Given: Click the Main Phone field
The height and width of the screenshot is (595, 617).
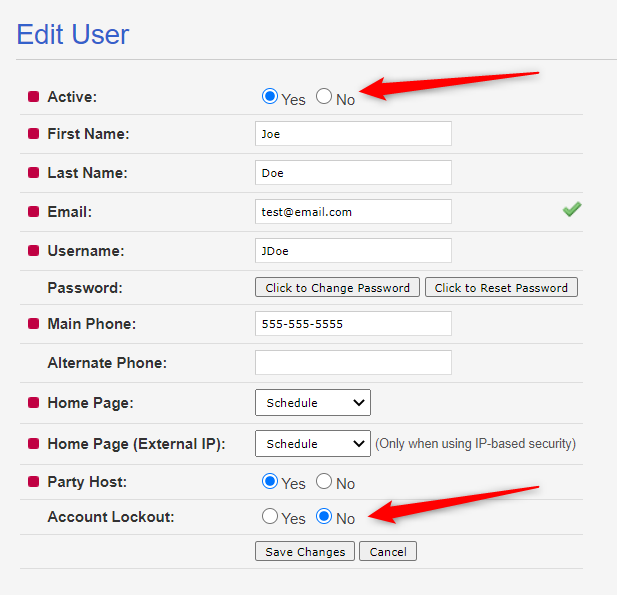Looking at the screenshot, I should tap(353, 323).
